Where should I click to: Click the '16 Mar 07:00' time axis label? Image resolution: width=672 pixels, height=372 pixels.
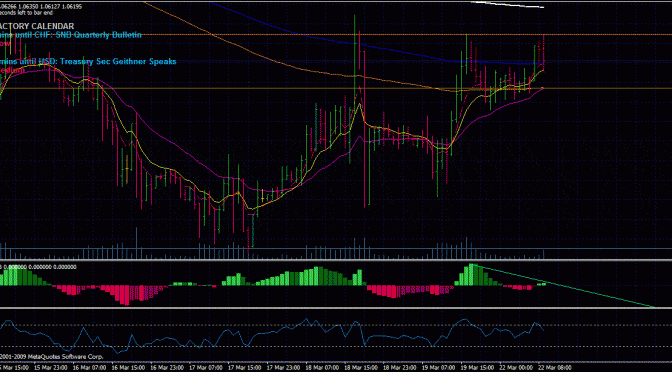point(89,368)
